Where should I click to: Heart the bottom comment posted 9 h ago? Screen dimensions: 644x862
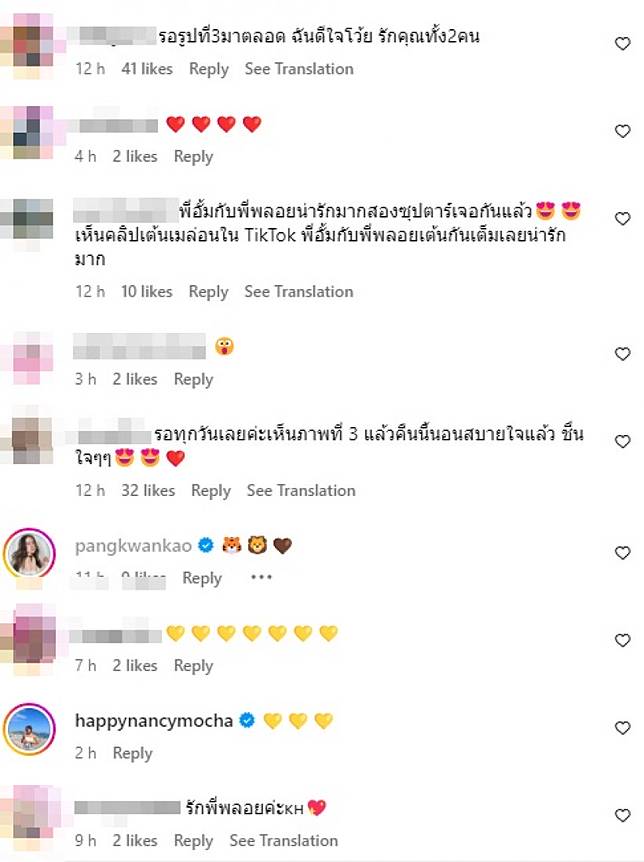coord(622,815)
